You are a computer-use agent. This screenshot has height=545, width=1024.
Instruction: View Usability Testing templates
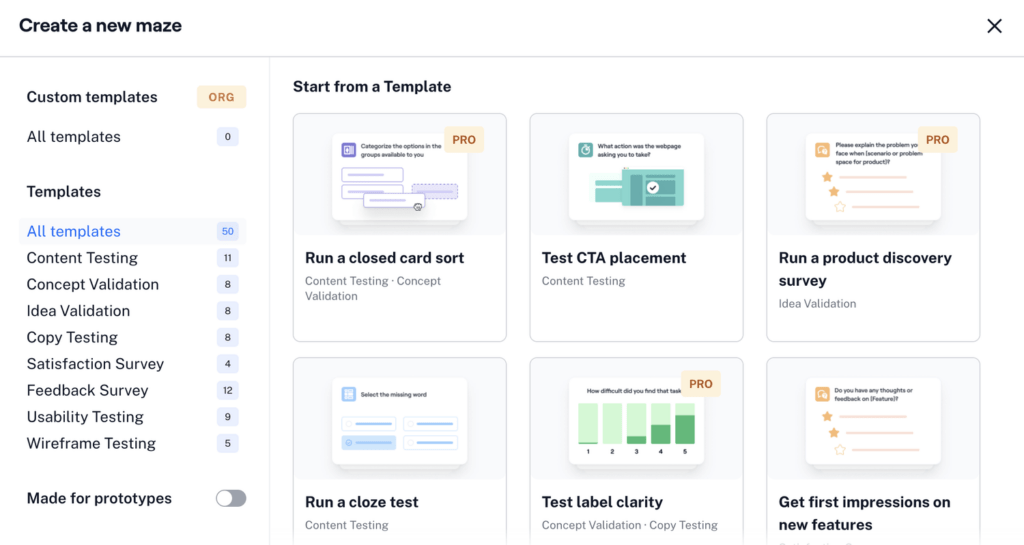click(85, 417)
